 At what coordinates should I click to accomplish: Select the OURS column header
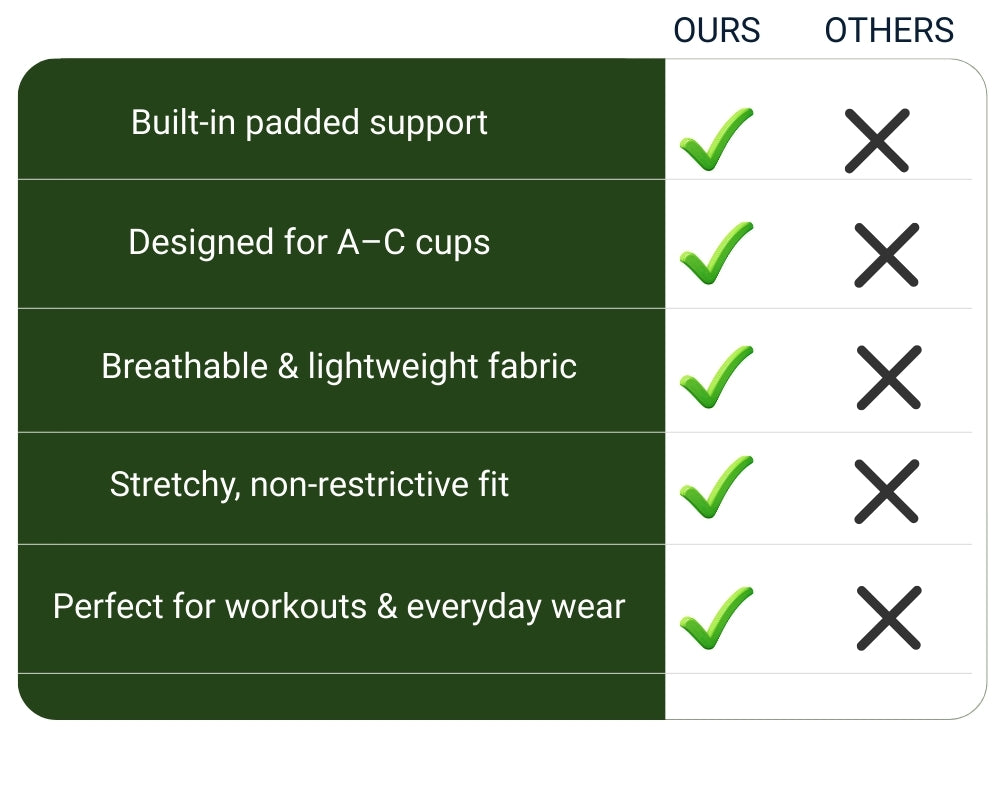click(716, 31)
